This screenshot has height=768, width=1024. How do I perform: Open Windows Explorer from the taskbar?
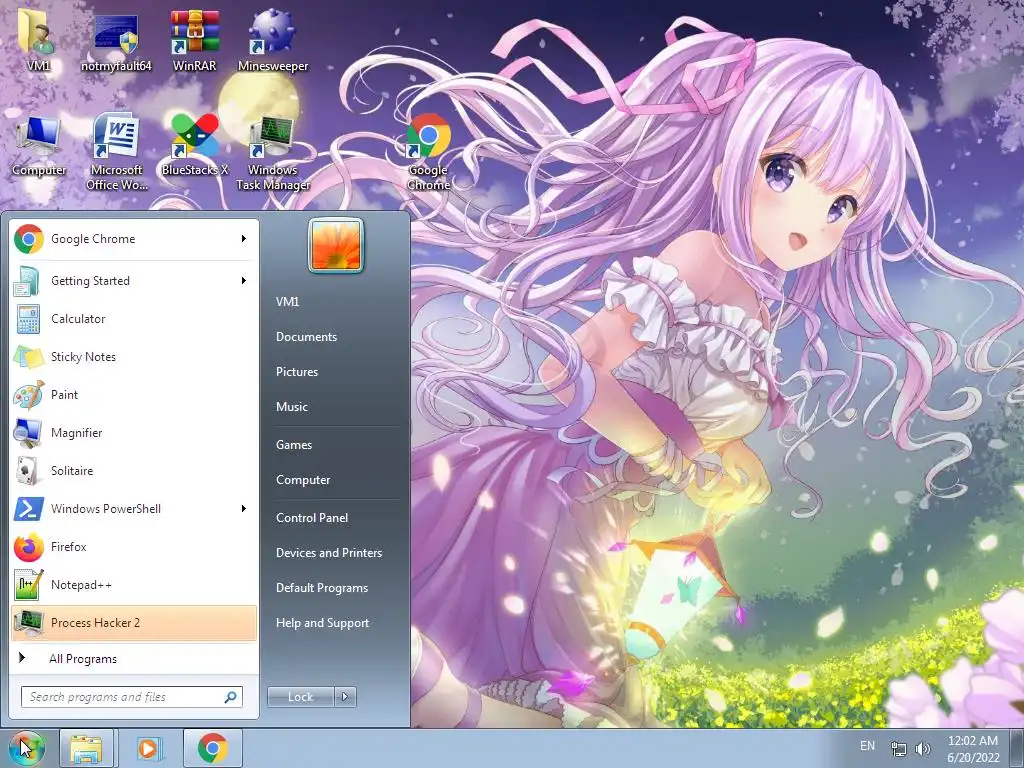pyautogui.click(x=86, y=748)
